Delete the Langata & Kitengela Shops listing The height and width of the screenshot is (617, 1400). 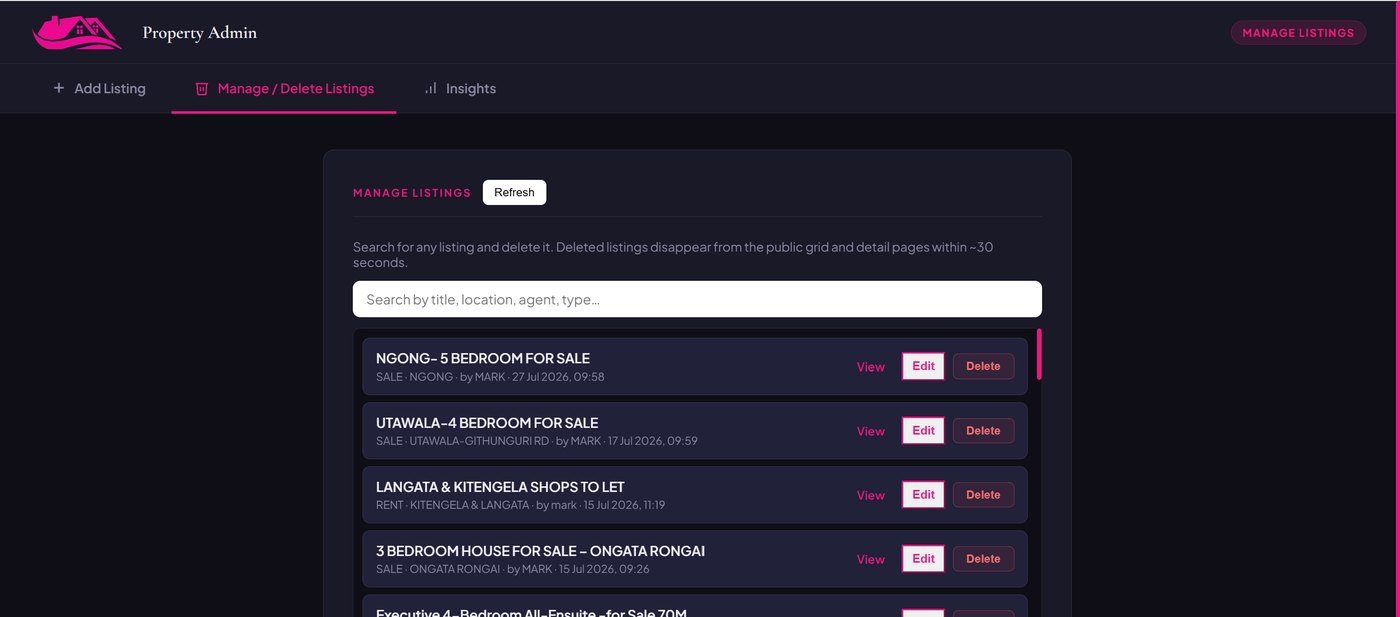coord(983,494)
